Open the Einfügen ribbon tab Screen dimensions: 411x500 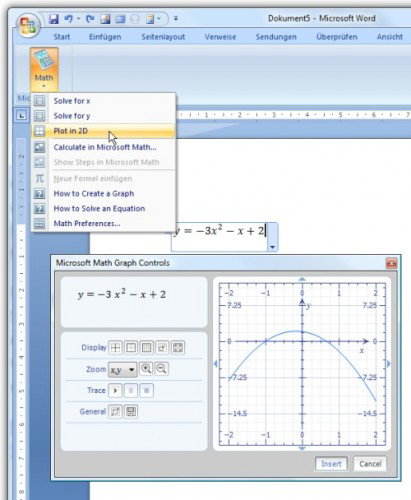(105, 37)
